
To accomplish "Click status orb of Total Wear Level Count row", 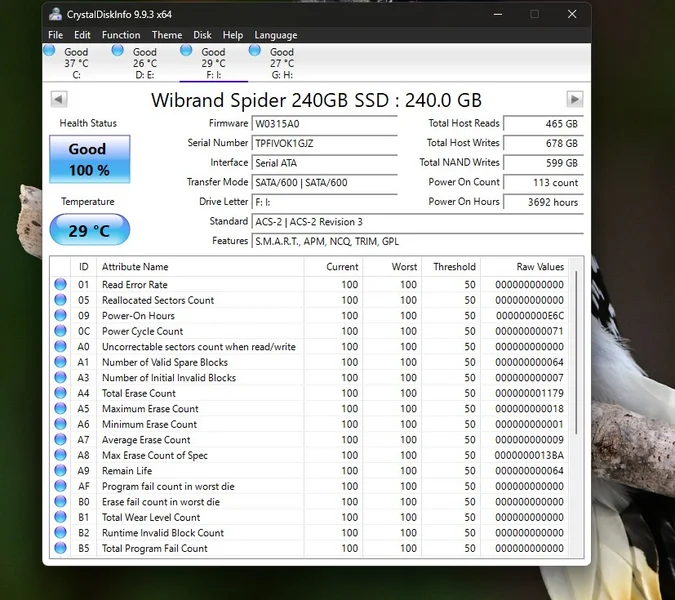I will pos(60,516).
